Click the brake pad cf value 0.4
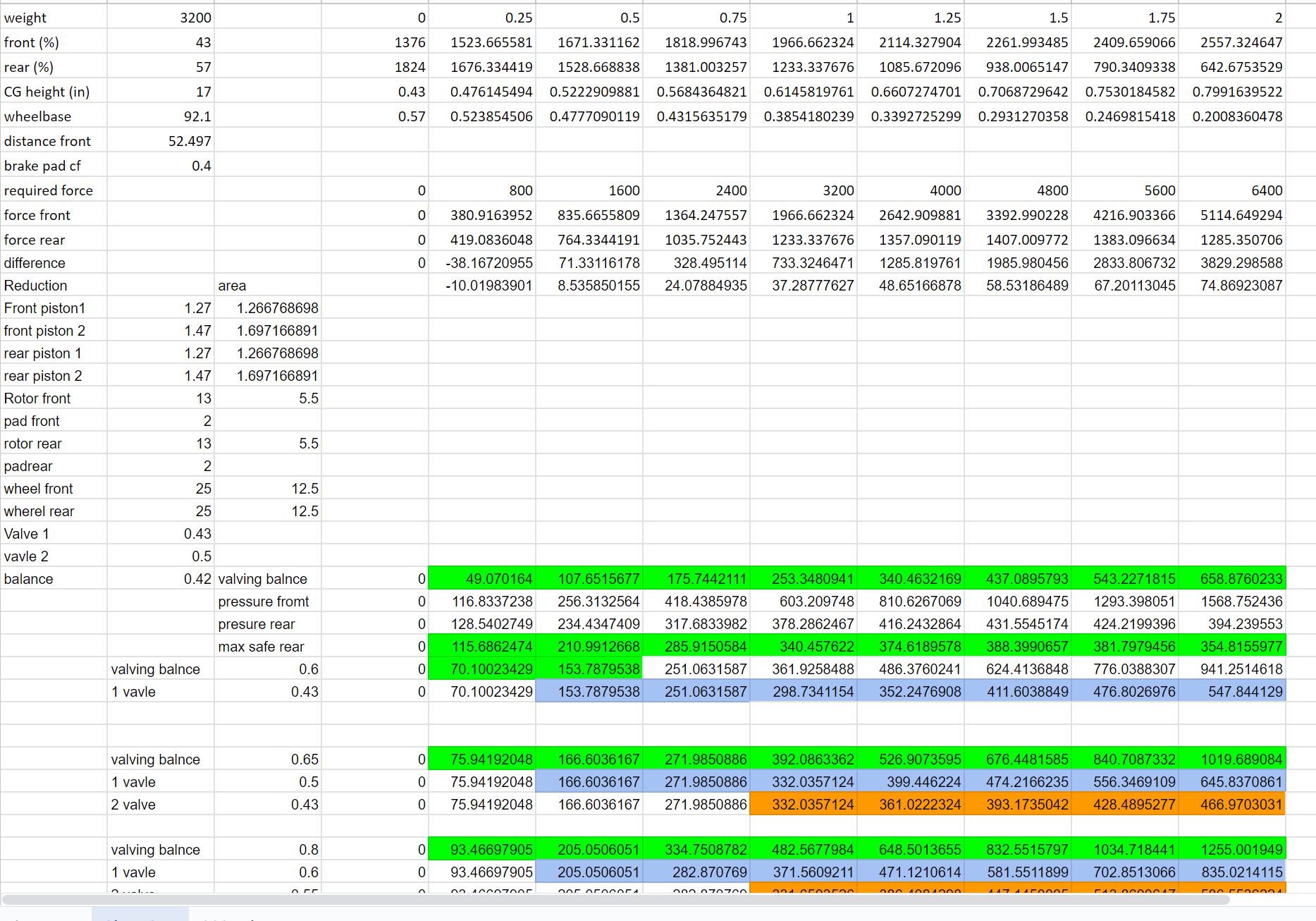 click(x=161, y=166)
